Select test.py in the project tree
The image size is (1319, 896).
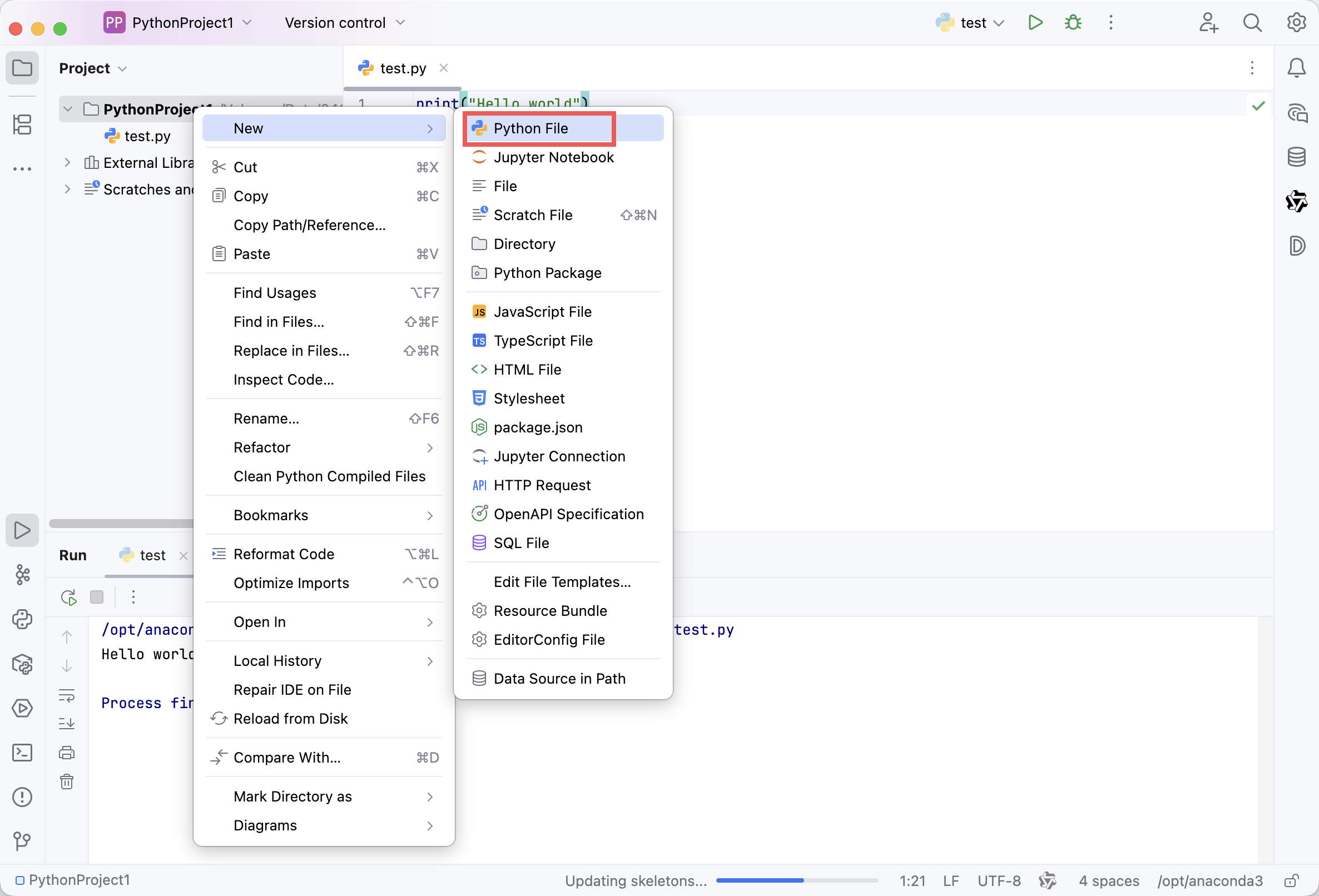[137, 136]
